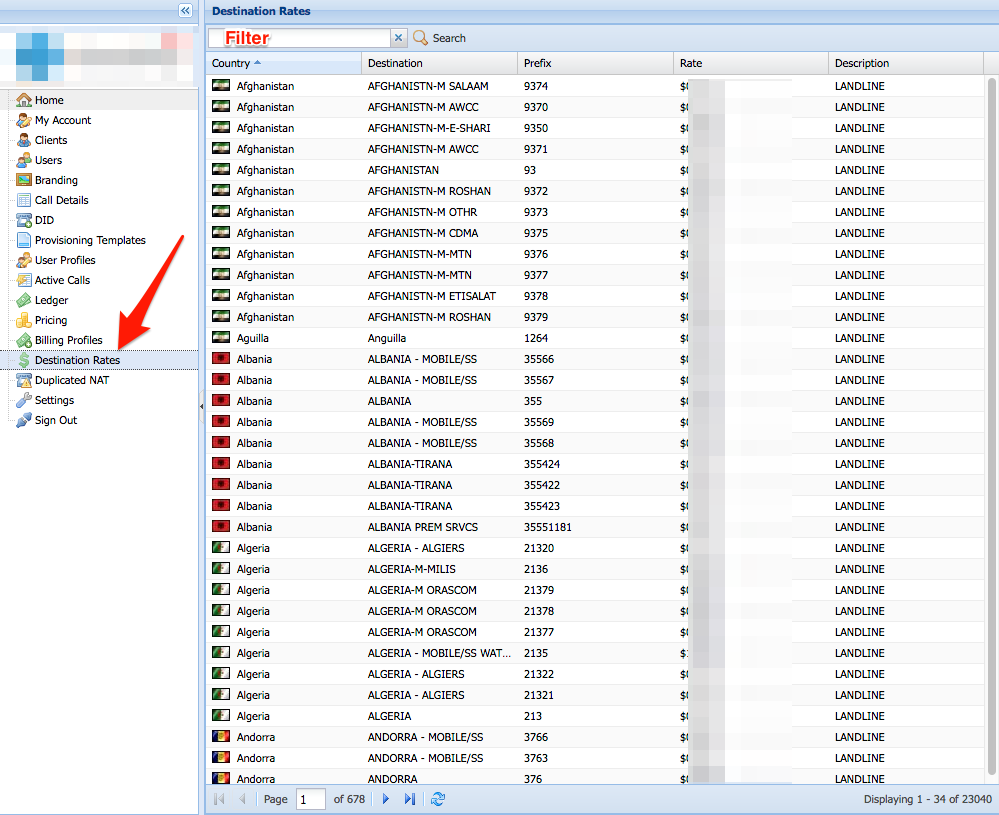Viewport: 999px width, 815px height.
Task: Click the Users sidebar icon
Action: click(24, 160)
